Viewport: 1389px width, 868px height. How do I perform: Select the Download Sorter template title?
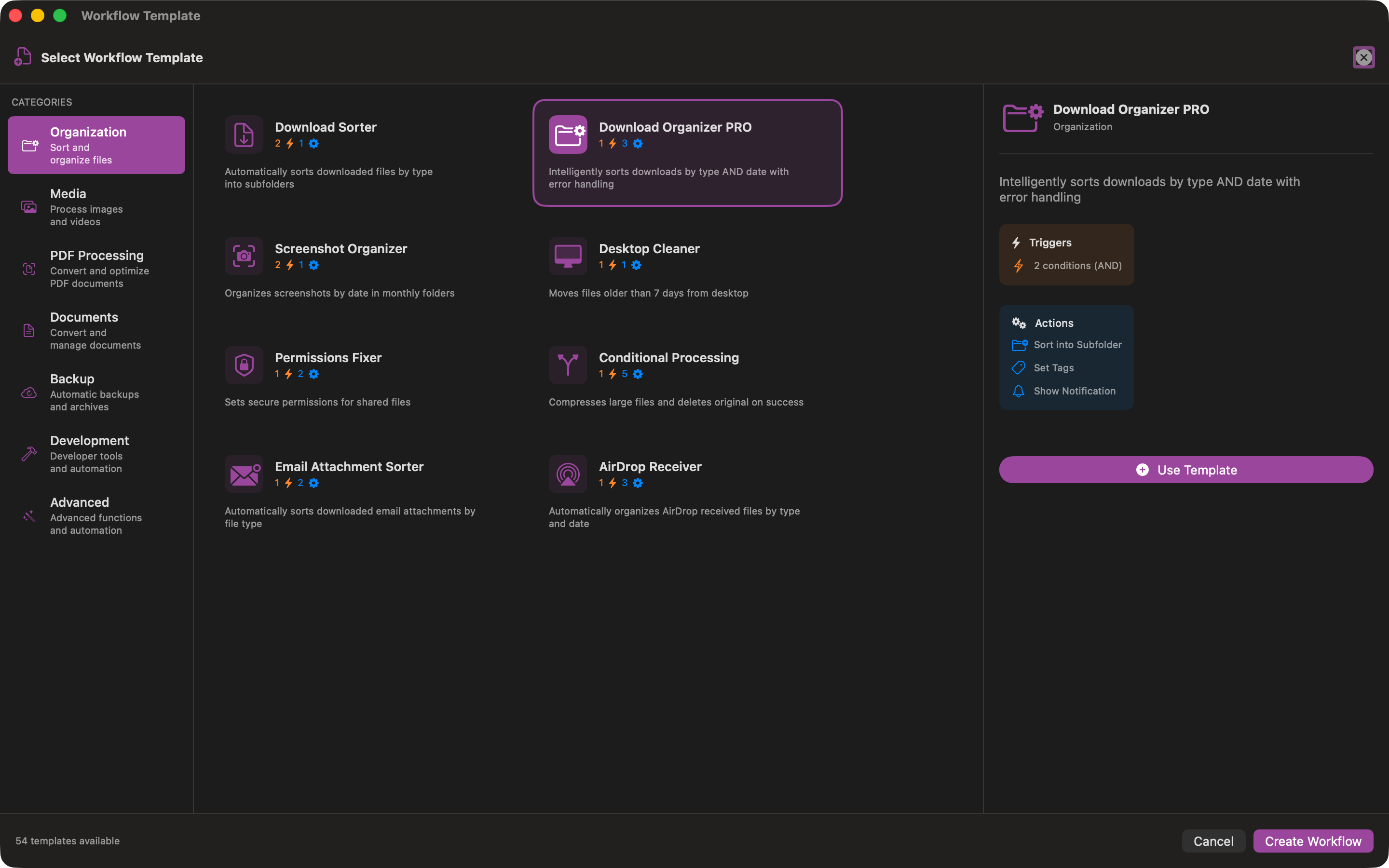[326, 127]
